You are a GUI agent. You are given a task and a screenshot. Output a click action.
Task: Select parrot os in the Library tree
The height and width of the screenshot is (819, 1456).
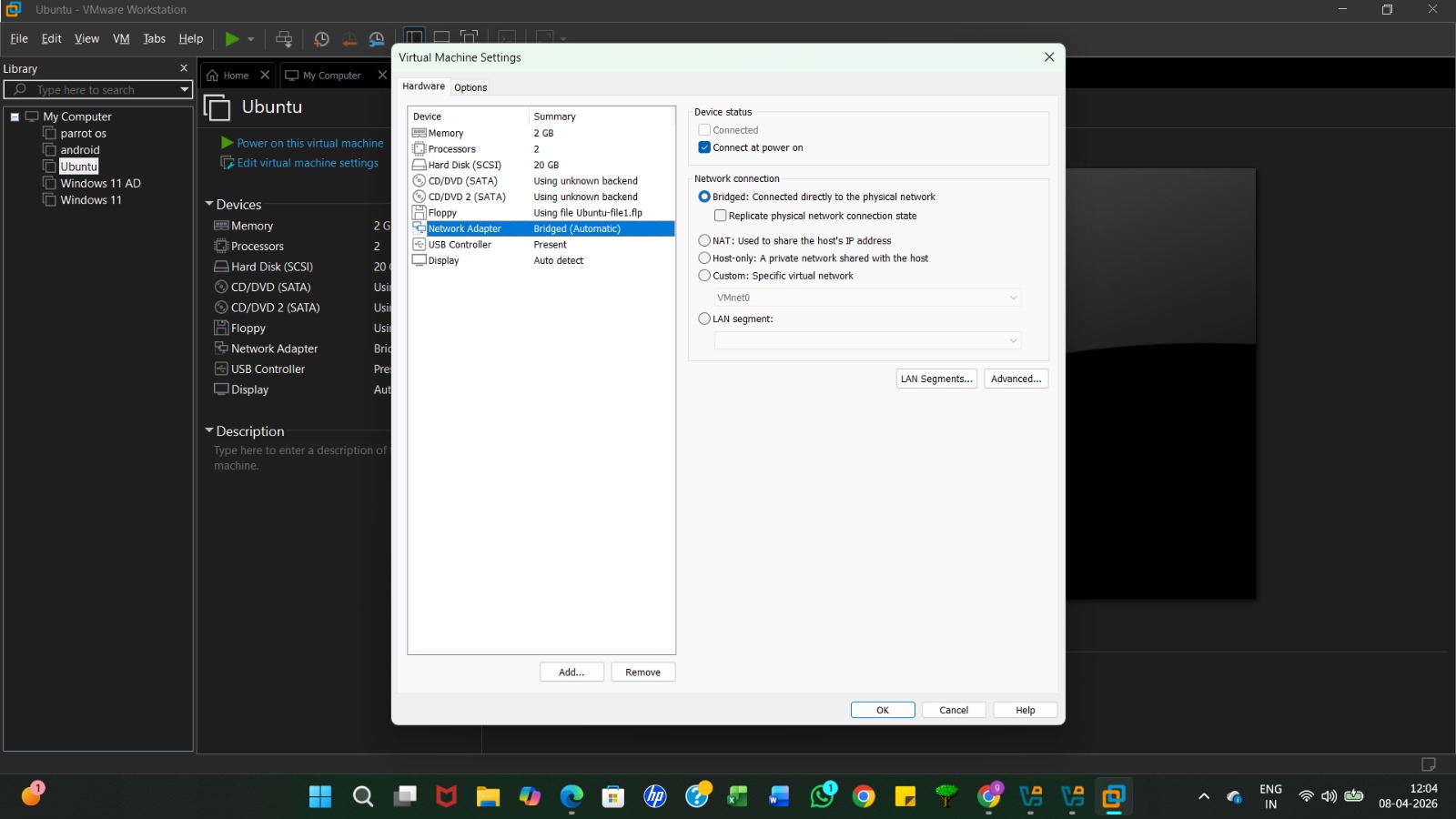83,133
